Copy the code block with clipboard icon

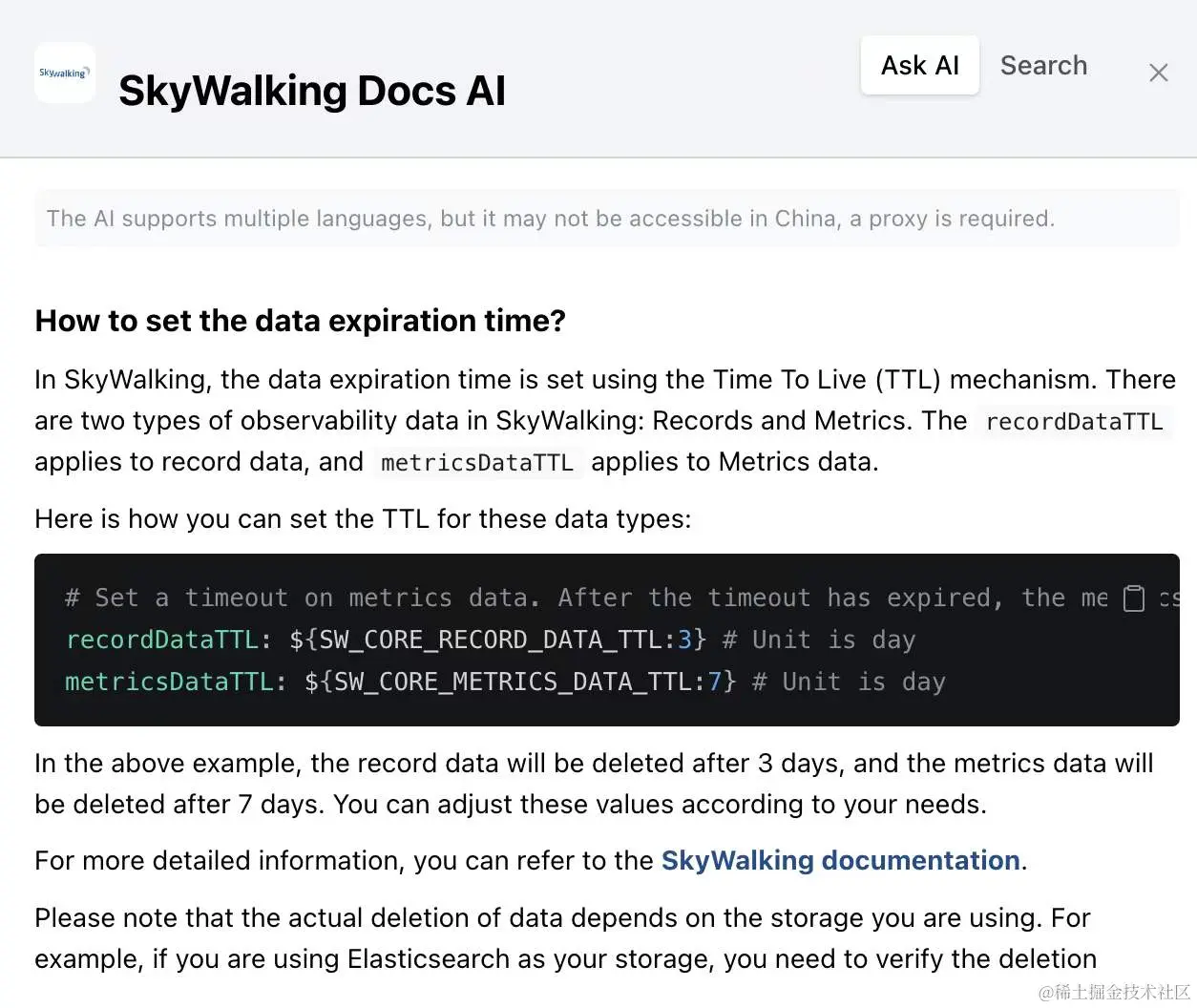(1133, 598)
